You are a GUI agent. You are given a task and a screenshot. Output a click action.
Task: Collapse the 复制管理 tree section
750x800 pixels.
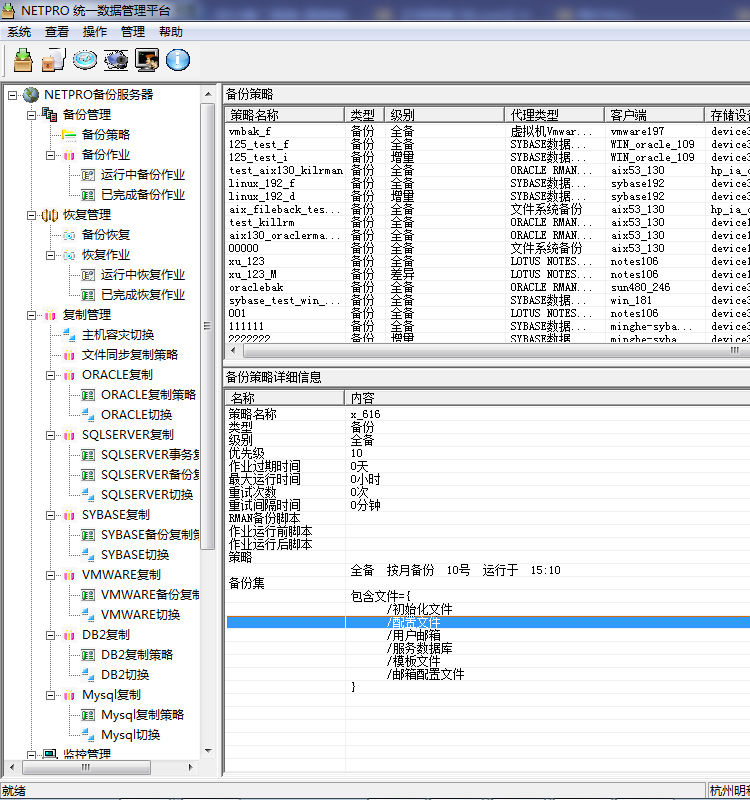[x=32, y=315]
